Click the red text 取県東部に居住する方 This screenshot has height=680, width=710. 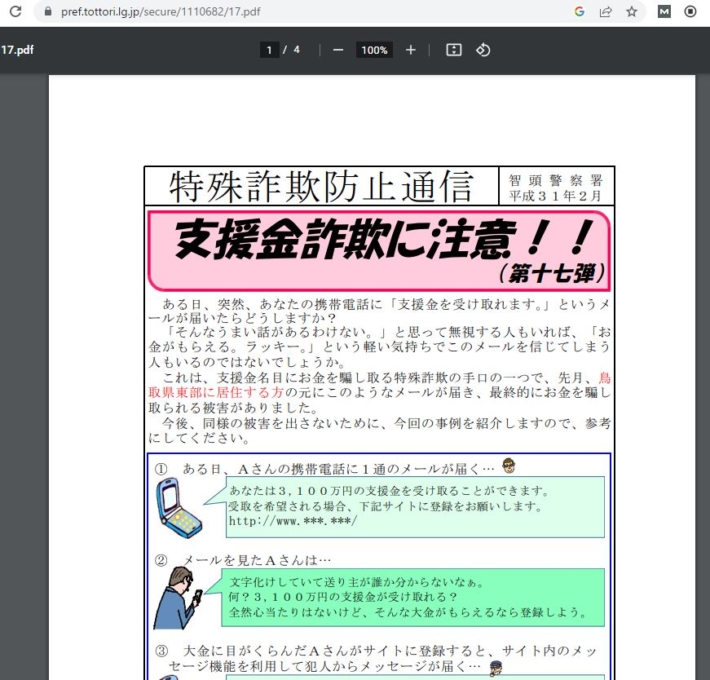pos(216,393)
